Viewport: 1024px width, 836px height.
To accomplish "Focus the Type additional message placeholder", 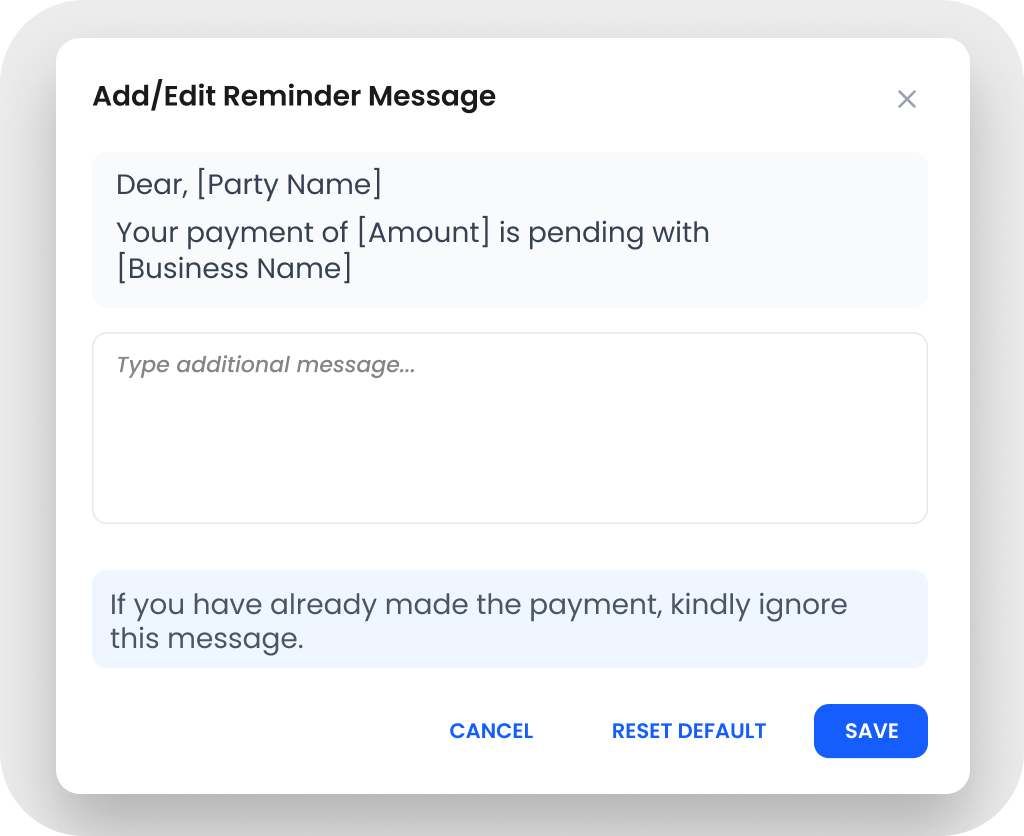I will [x=264, y=364].
